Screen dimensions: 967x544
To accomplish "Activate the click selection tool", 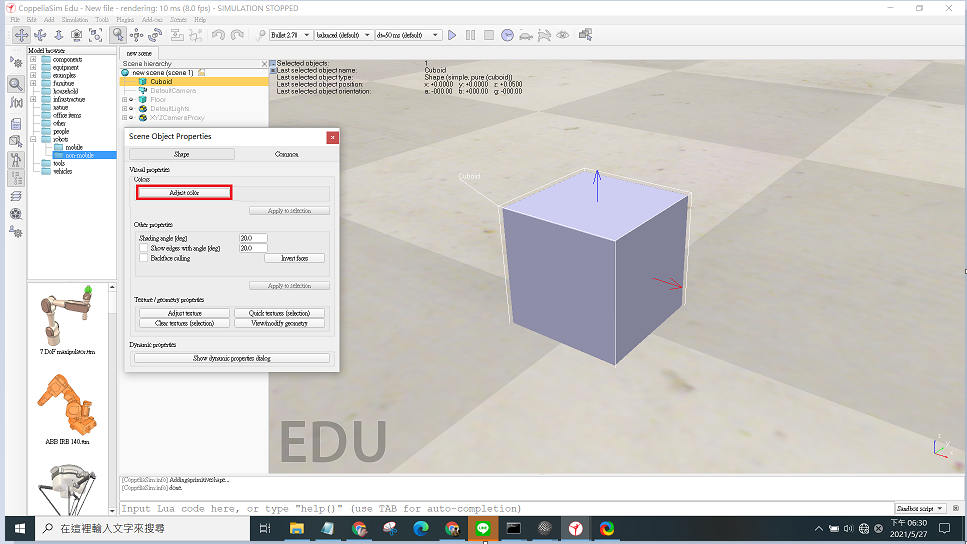I will click(117, 35).
